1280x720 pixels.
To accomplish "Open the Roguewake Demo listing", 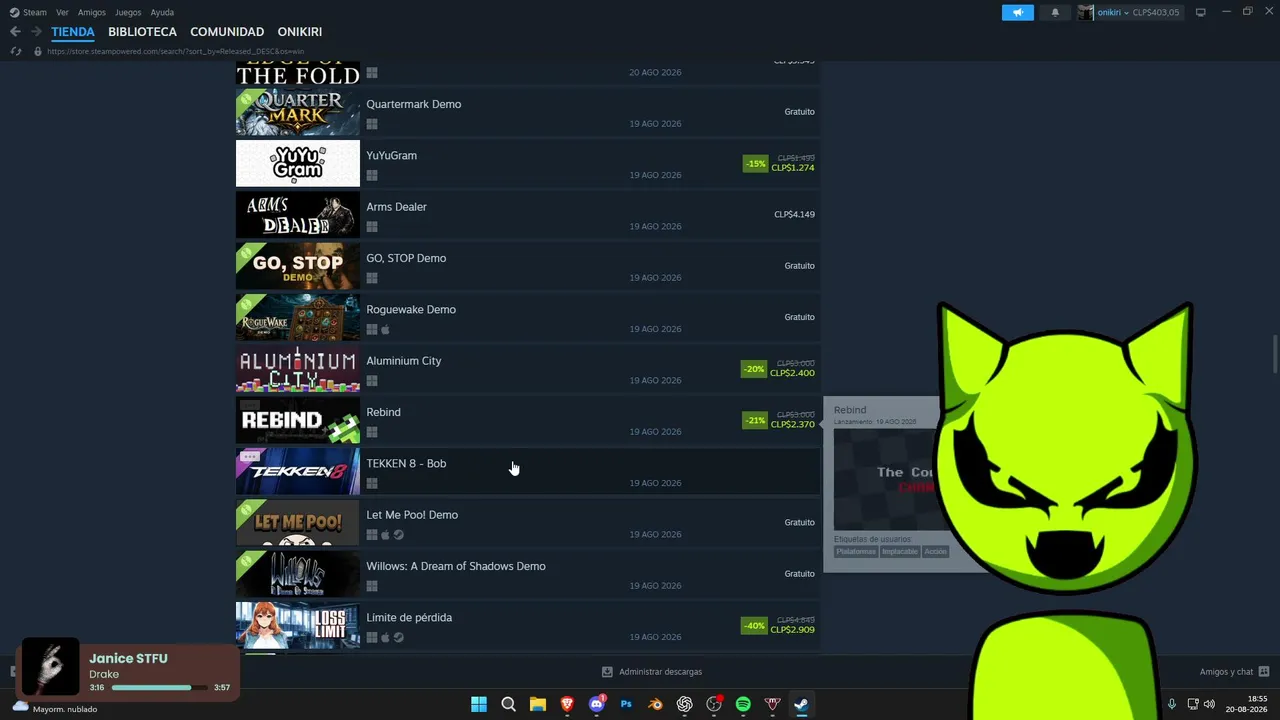I will point(528,317).
